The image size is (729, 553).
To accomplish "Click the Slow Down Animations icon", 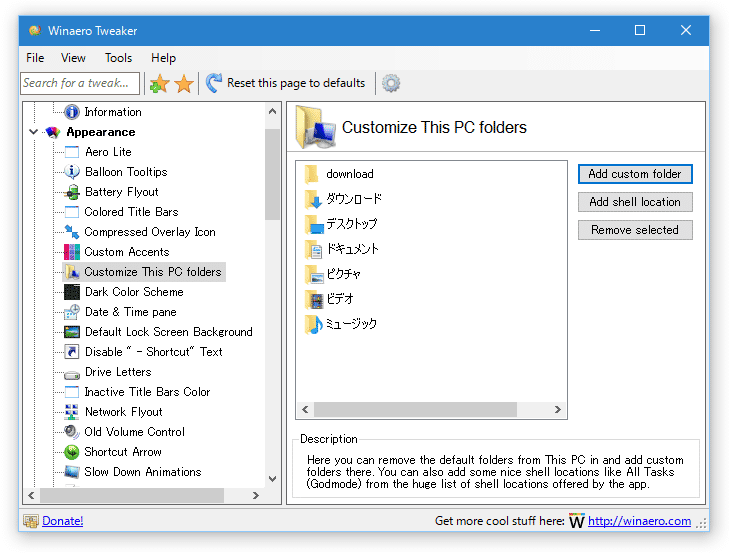I will coord(72,472).
